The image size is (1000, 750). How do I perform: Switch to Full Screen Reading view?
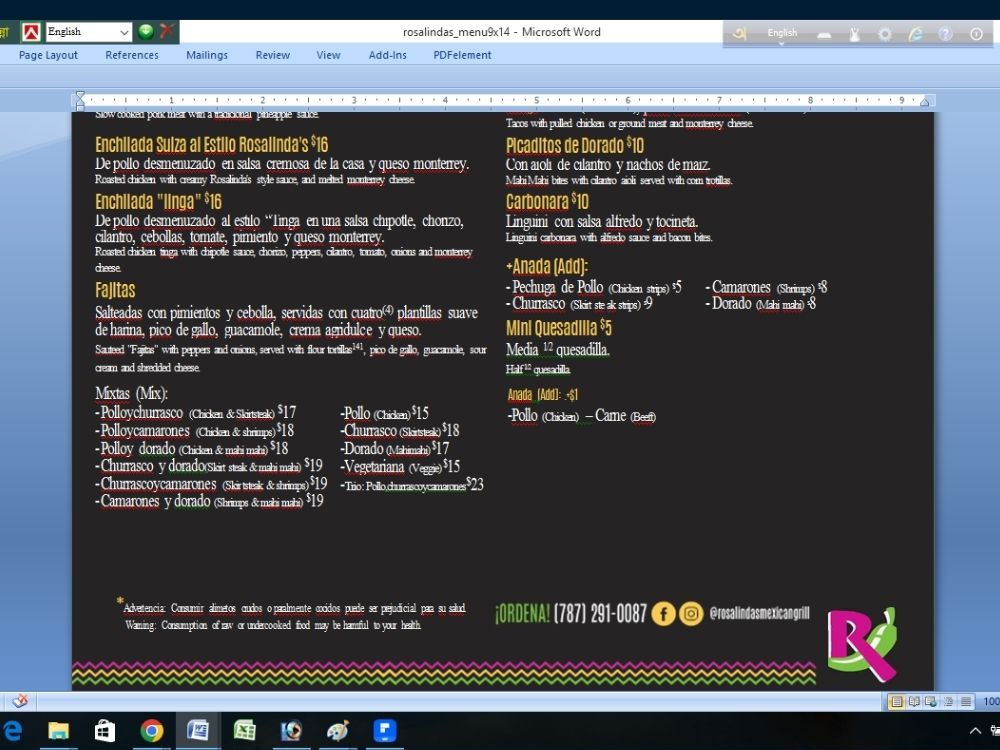point(914,702)
